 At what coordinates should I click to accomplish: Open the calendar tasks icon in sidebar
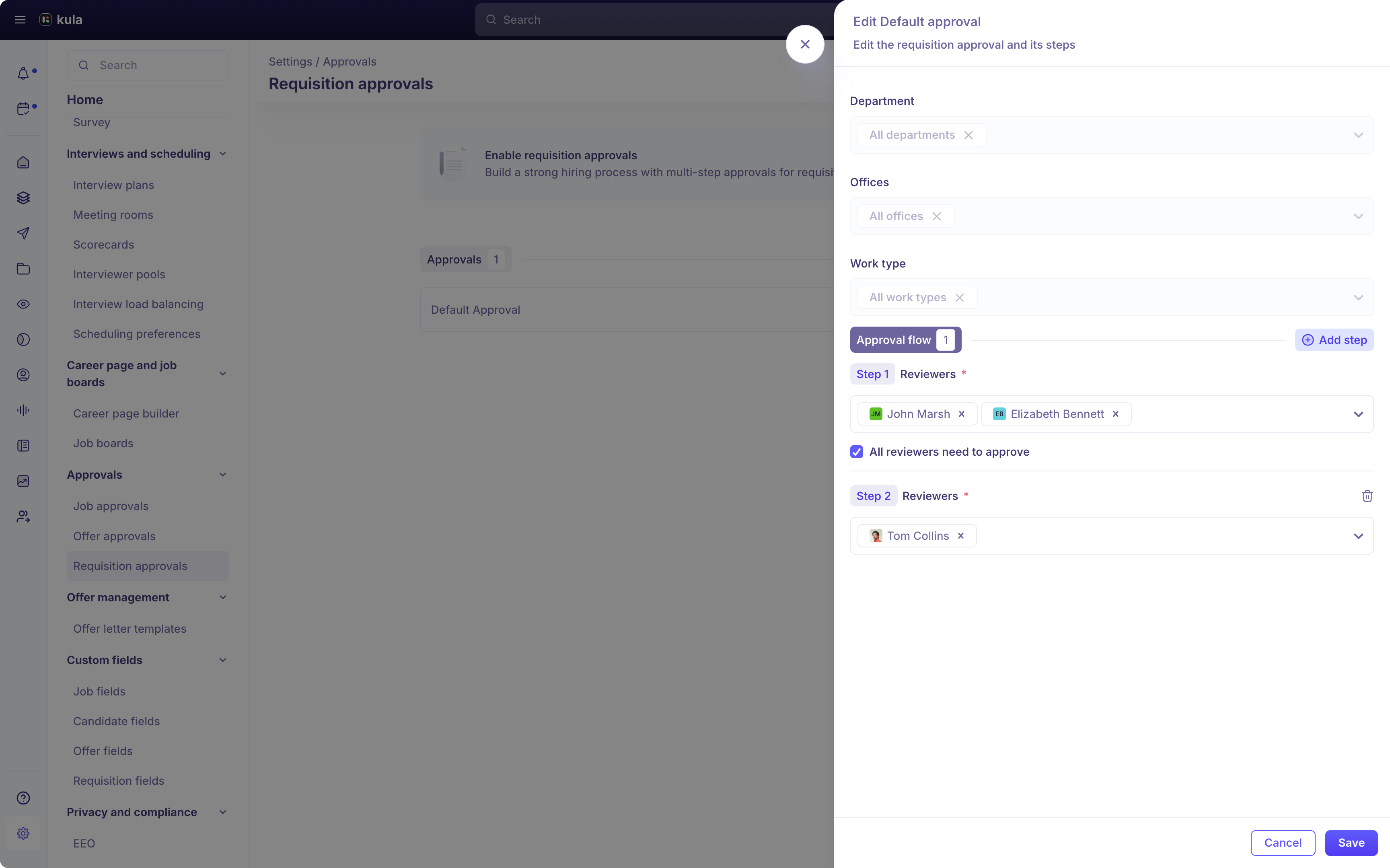click(23, 109)
